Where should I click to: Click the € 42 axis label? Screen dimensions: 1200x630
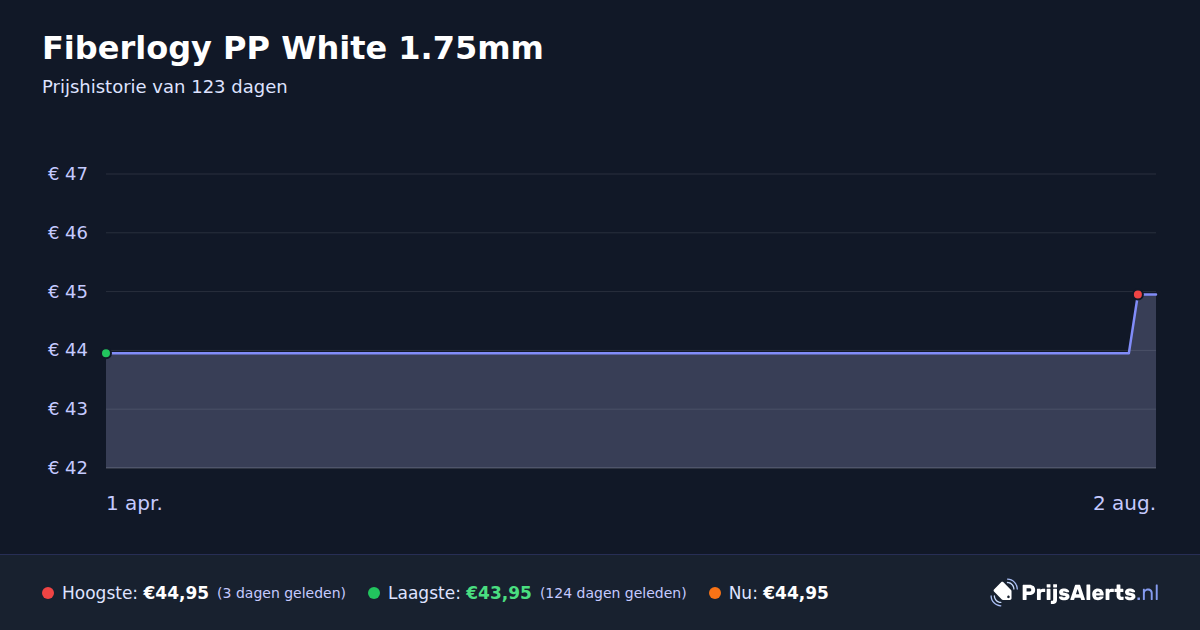point(68,468)
